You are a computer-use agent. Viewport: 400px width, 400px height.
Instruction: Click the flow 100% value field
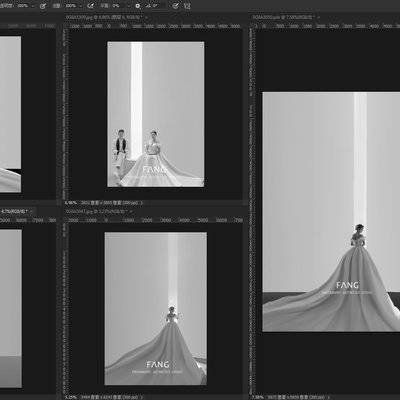[x=71, y=6]
